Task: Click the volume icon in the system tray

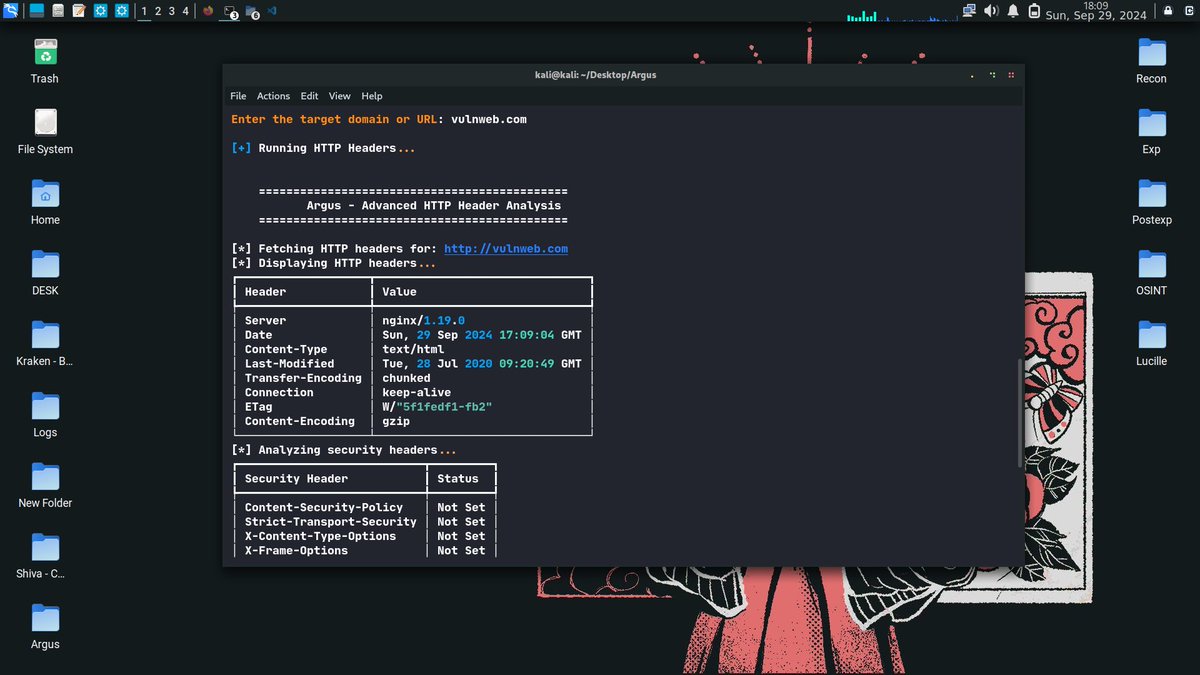Action: [x=991, y=12]
